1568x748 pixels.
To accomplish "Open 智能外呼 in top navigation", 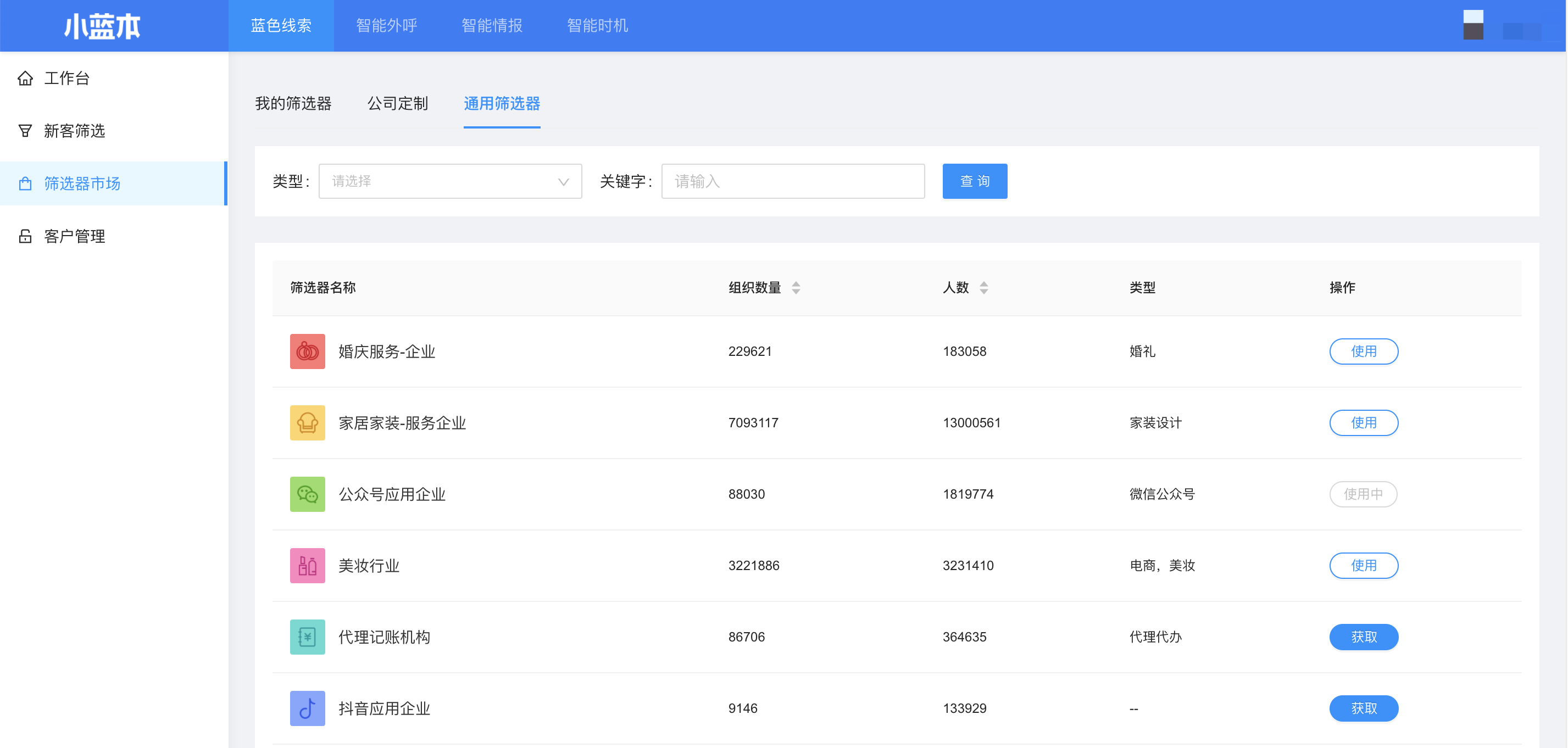I will pos(387,26).
